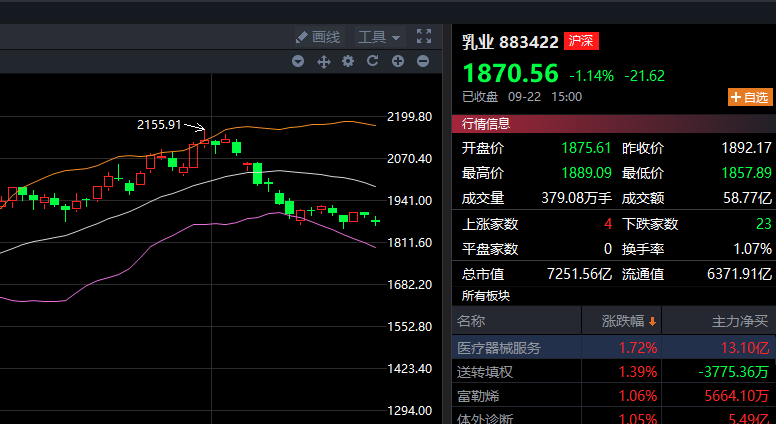Click the 上涨家数 value 4
This screenshot has width=776, height=424.
[608, 224]
